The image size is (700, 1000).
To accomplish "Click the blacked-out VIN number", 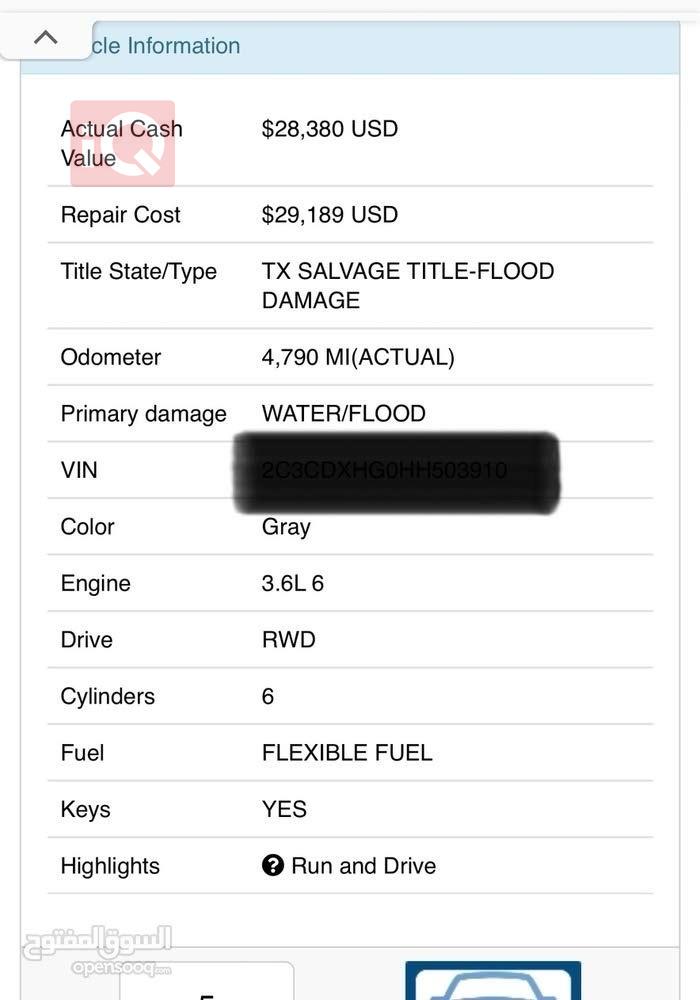I will click(396, 472).
